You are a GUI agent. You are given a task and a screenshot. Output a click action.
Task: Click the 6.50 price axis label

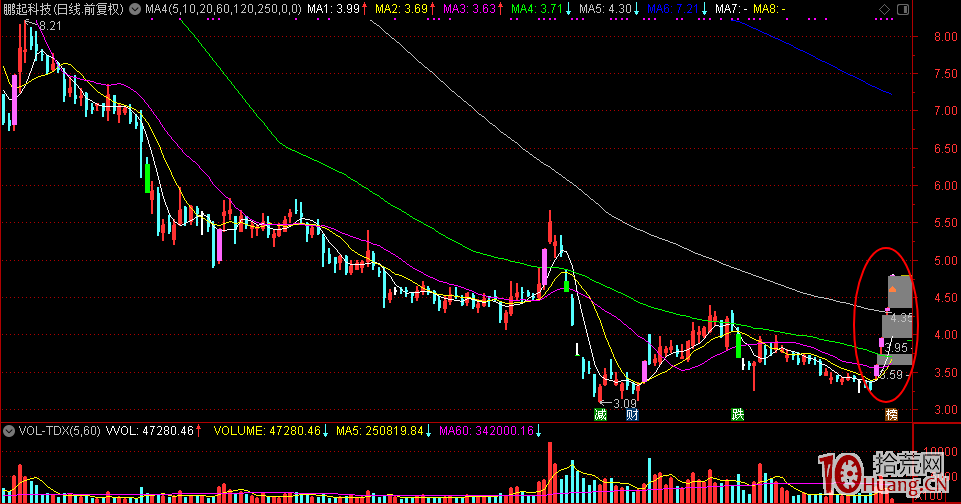point(946,148)
